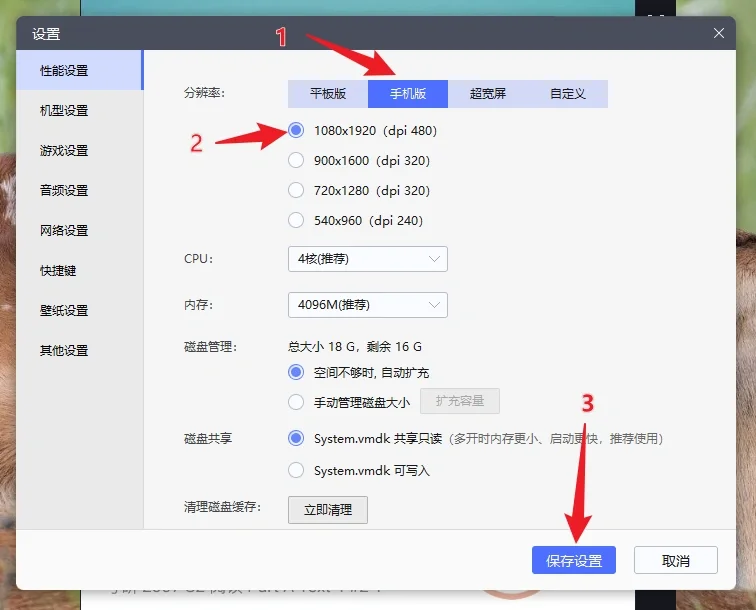Switch resolution tab to 平板版
This screenshot has width=756, height=610.
pyautogui.click(x=328, y=94)
